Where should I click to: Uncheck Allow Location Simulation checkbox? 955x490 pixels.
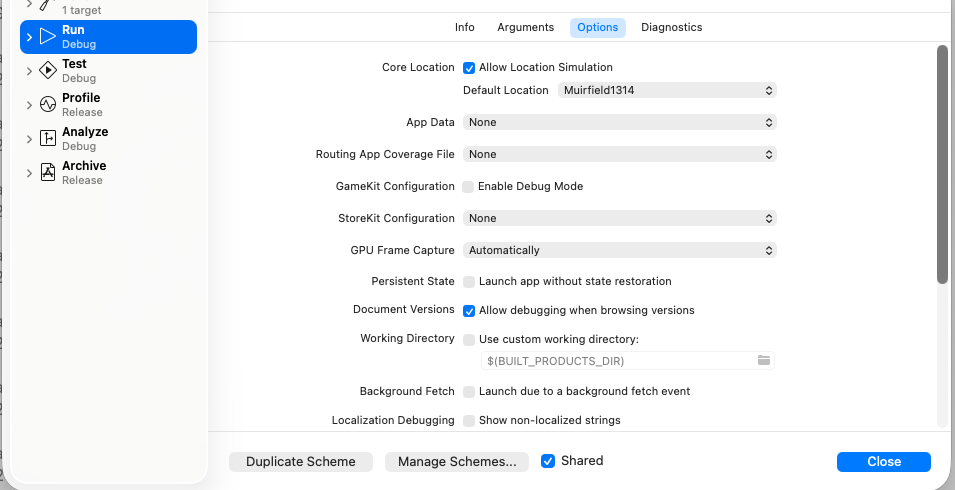[x=469, y=68]
